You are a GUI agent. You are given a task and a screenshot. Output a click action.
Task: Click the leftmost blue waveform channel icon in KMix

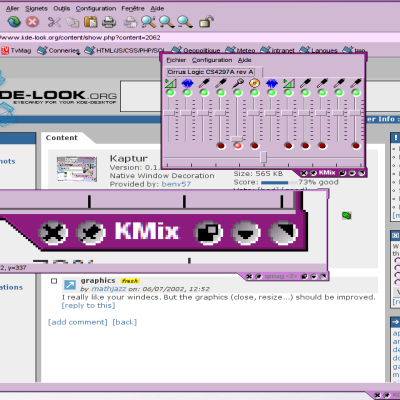[187, 83]
